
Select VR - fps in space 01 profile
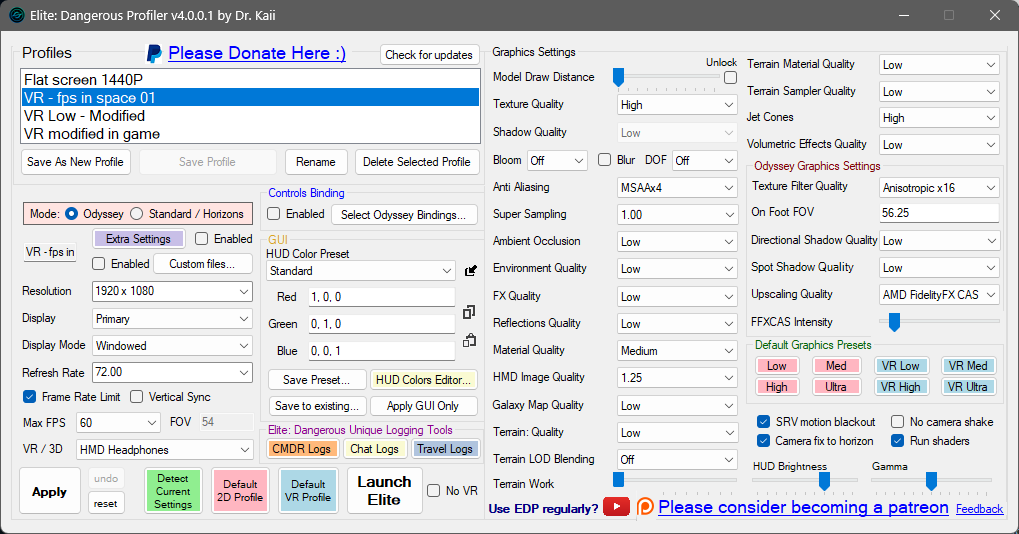(250, 97)
